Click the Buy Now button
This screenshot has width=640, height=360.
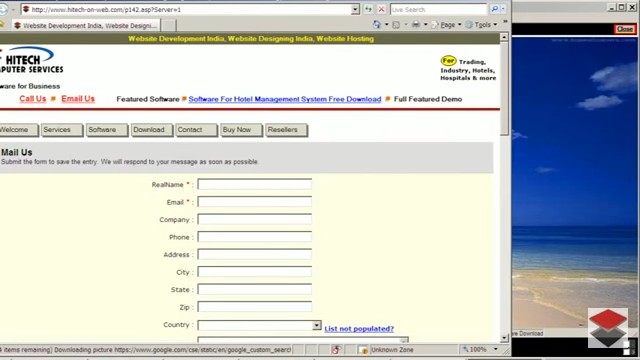(241, 130)
